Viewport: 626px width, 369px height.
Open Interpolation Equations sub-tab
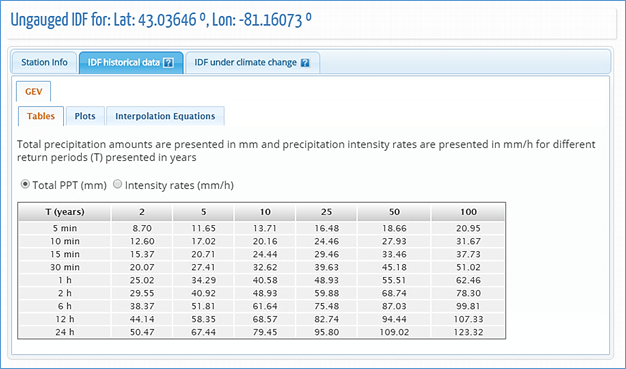pos(165,116)
